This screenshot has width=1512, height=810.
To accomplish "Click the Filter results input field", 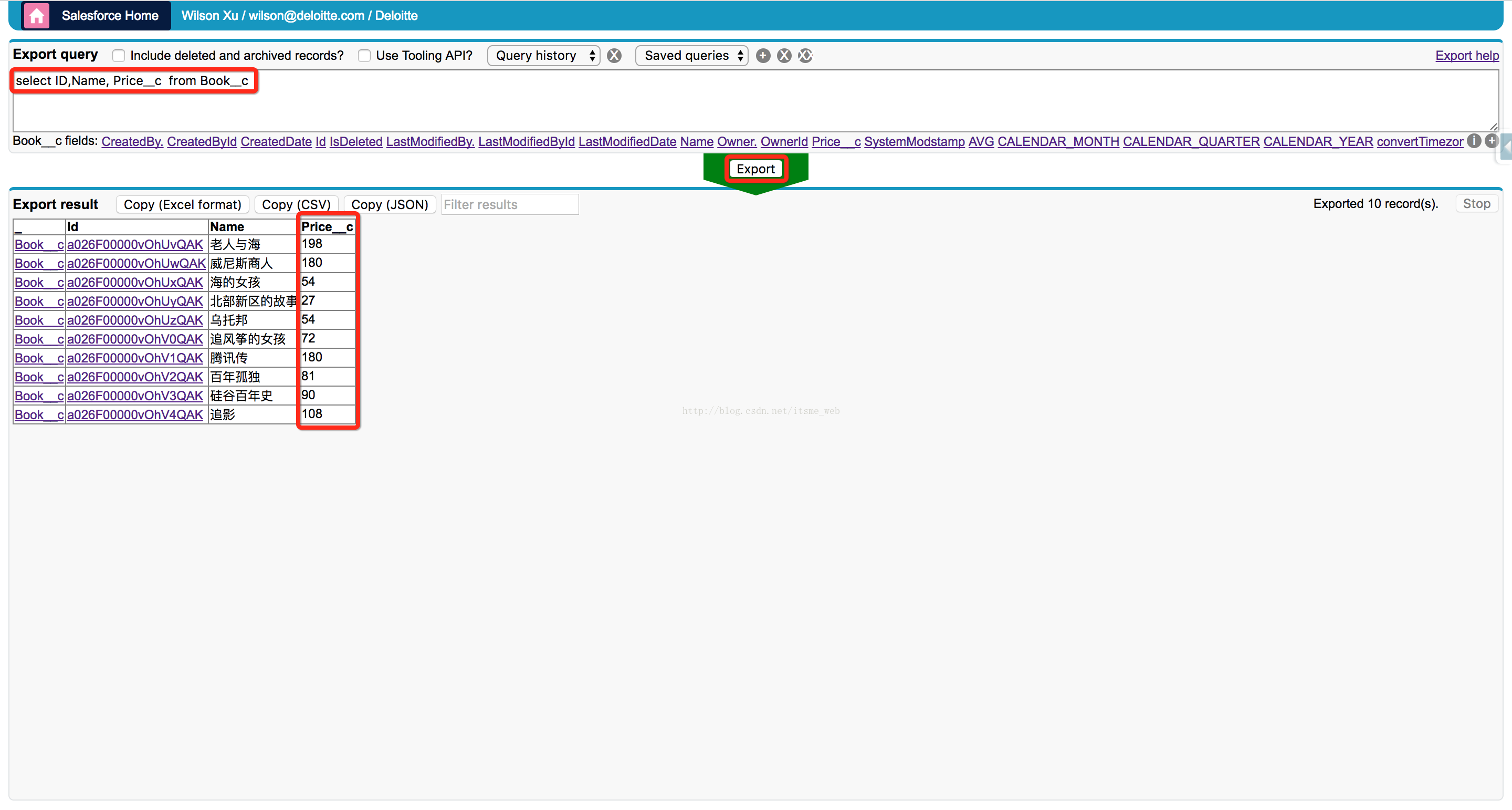I will (x=509, y=204).
